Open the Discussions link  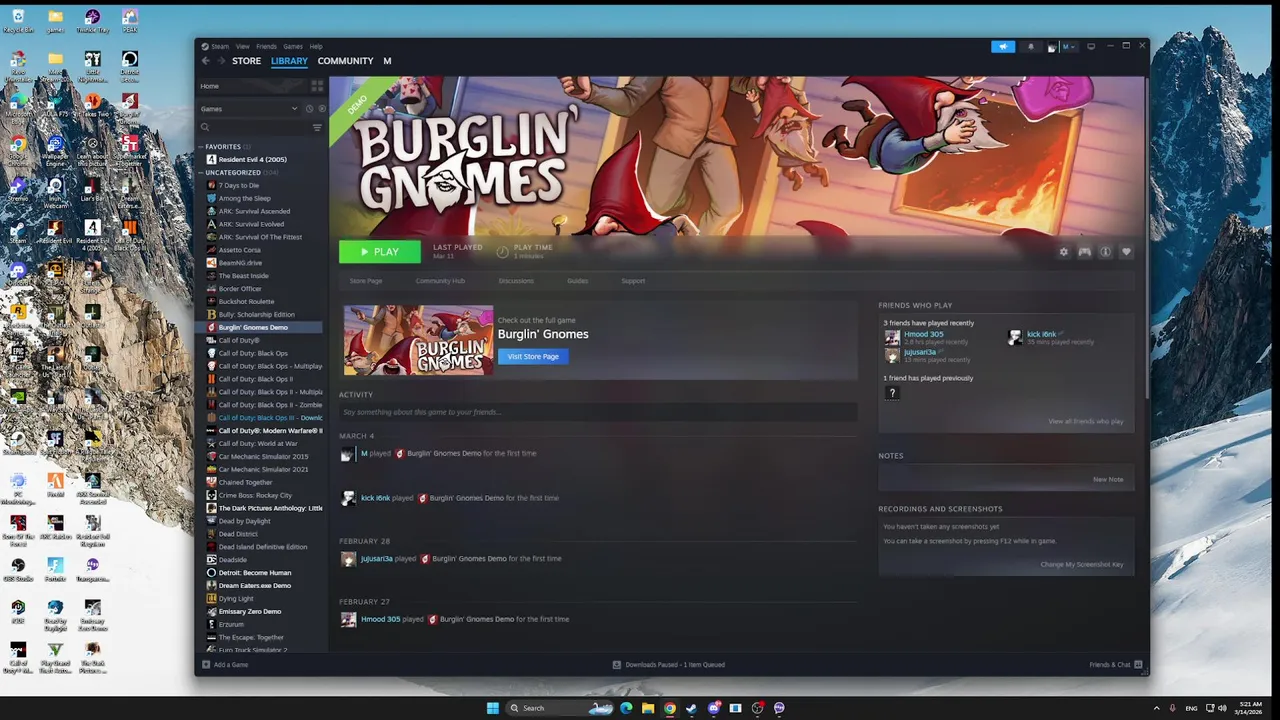[x=516, y=281]
